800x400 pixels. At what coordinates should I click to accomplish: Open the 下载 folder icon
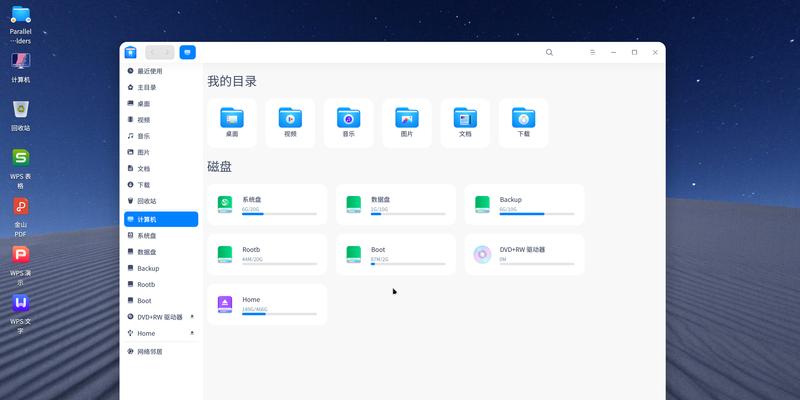point(523,118)
